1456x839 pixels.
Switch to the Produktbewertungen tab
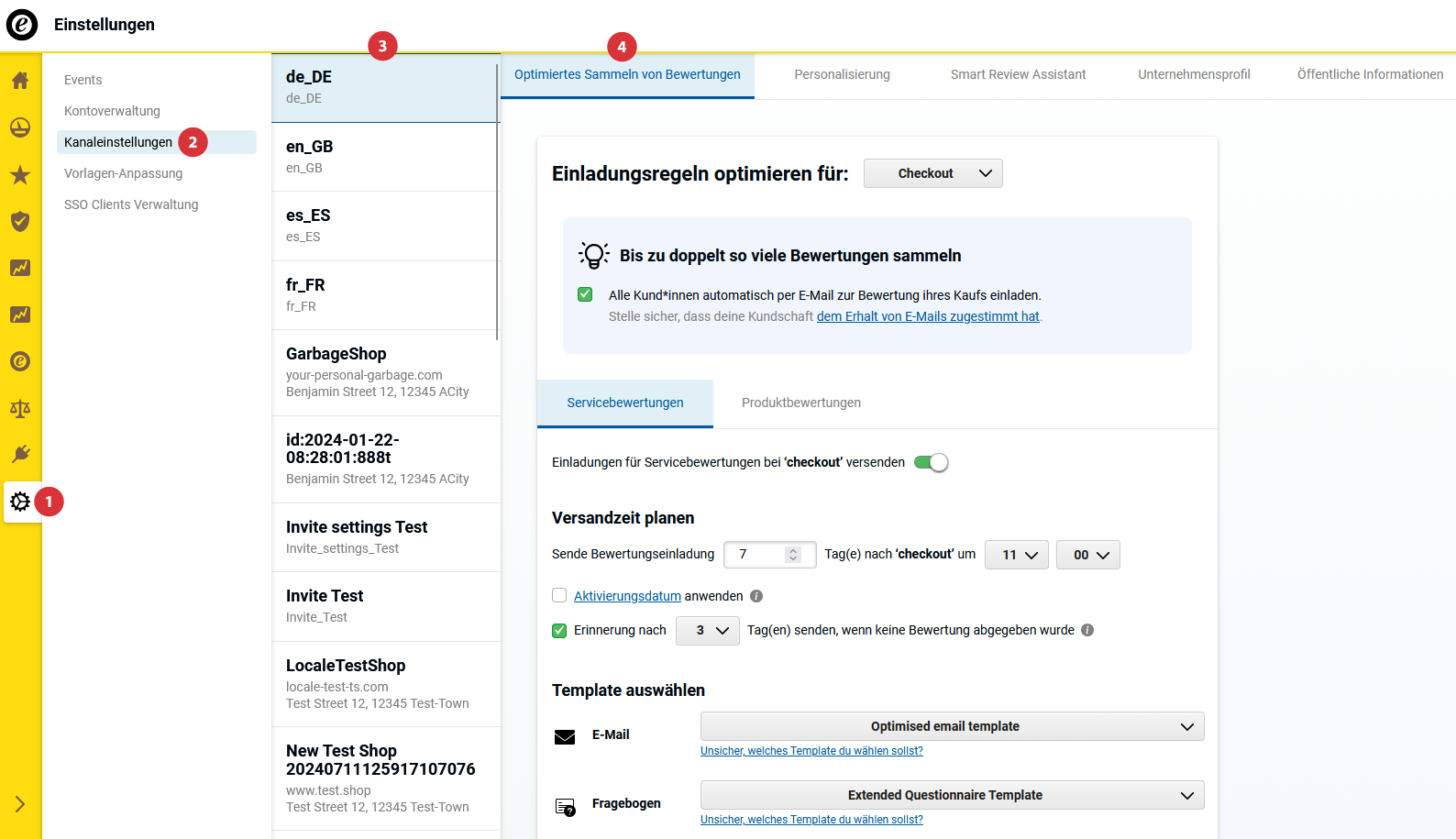coord(800,403)
